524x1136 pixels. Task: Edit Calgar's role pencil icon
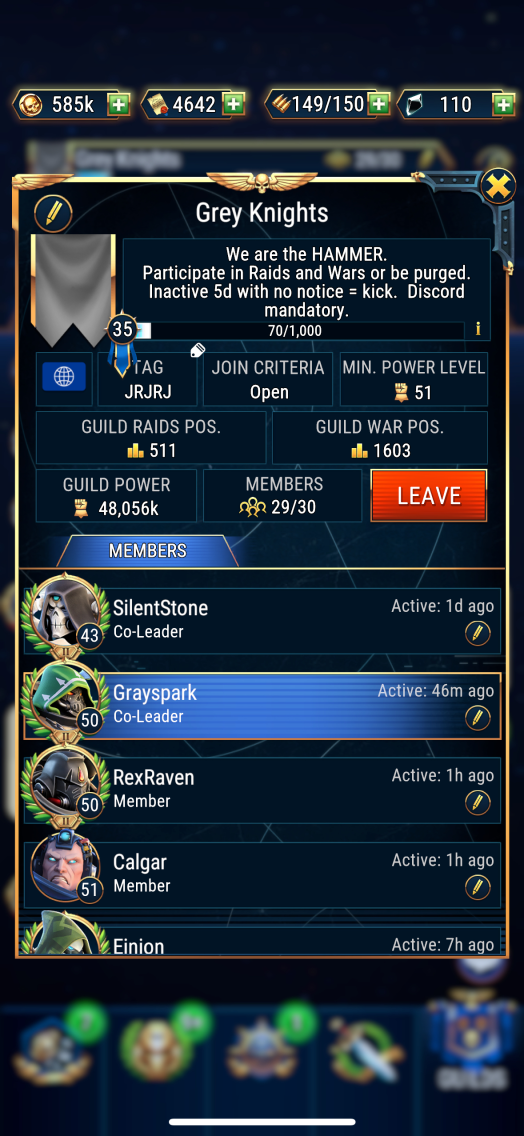coord(477,887)
